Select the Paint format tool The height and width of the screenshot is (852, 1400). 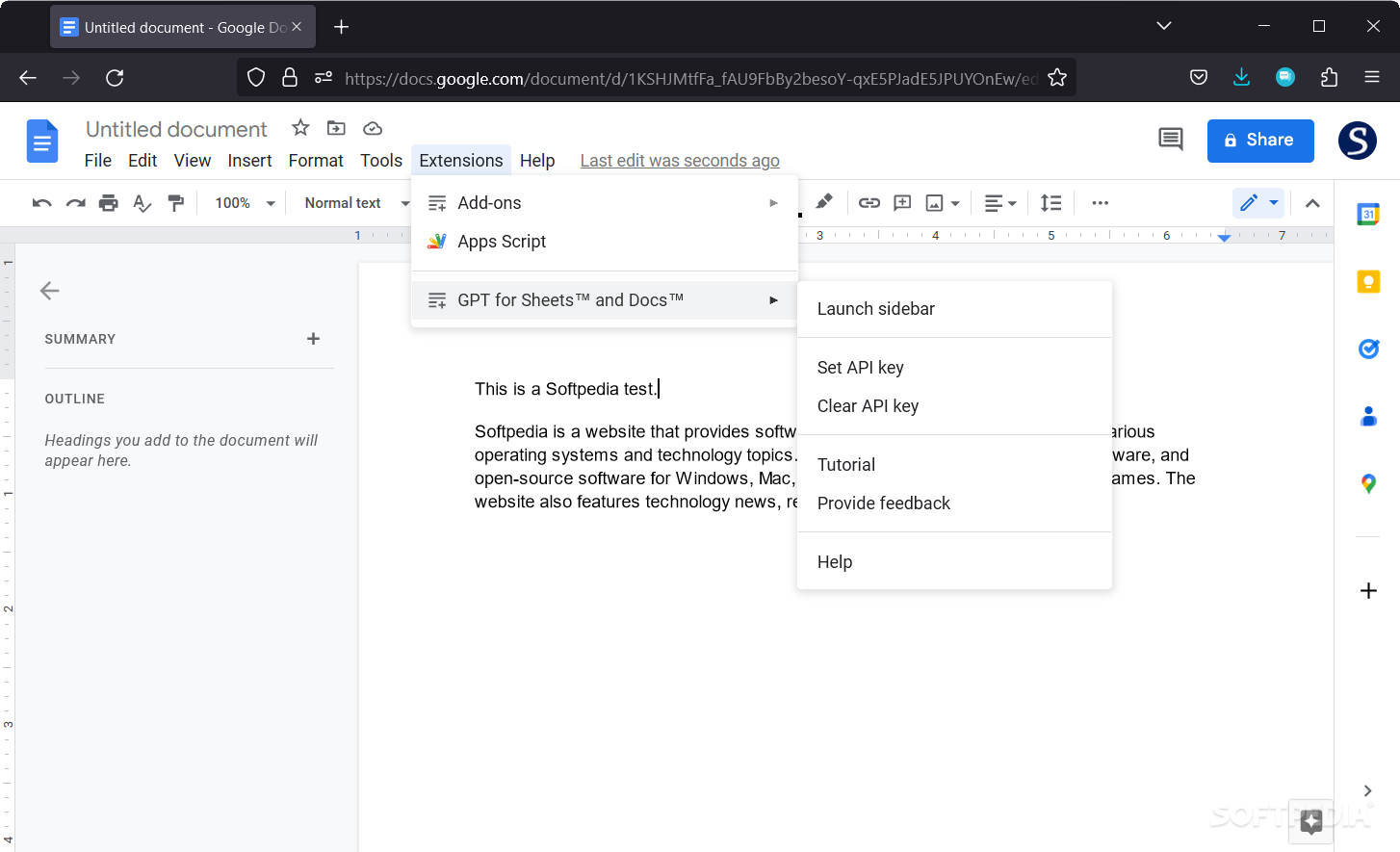click(x=176, y=203)
